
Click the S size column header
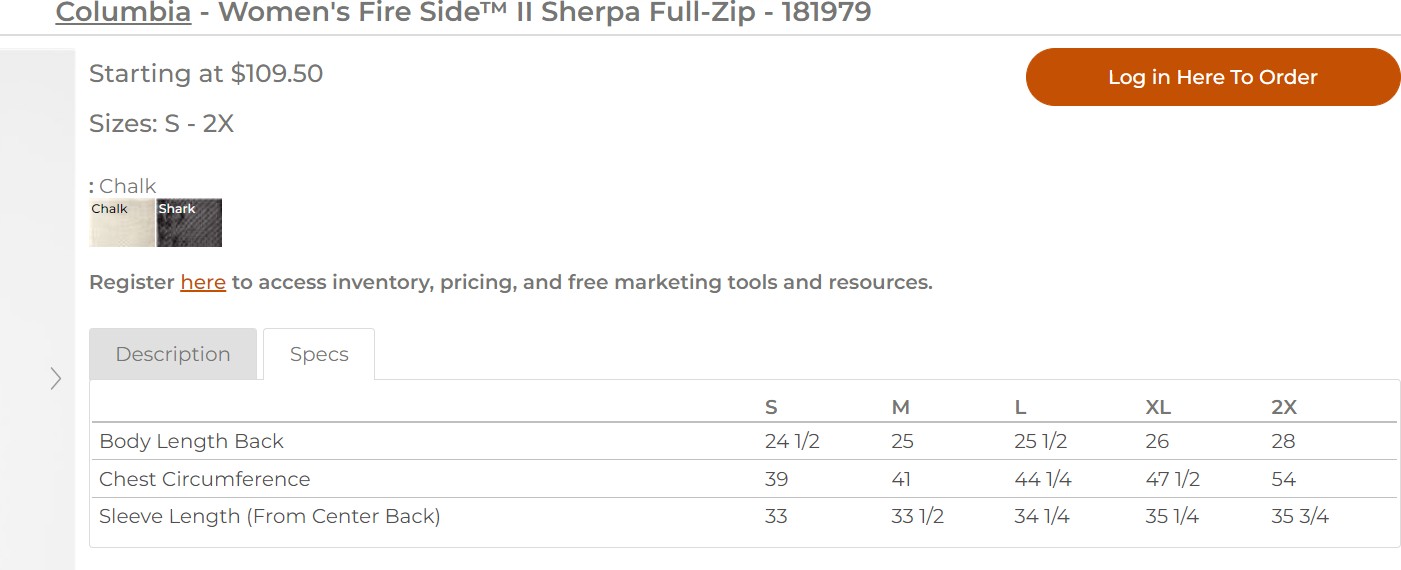pyautogui.click(x=771, y=407)
